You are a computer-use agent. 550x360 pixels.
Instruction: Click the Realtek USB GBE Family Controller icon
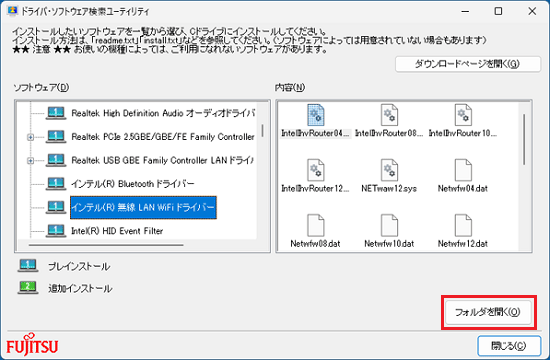point(56,160)
